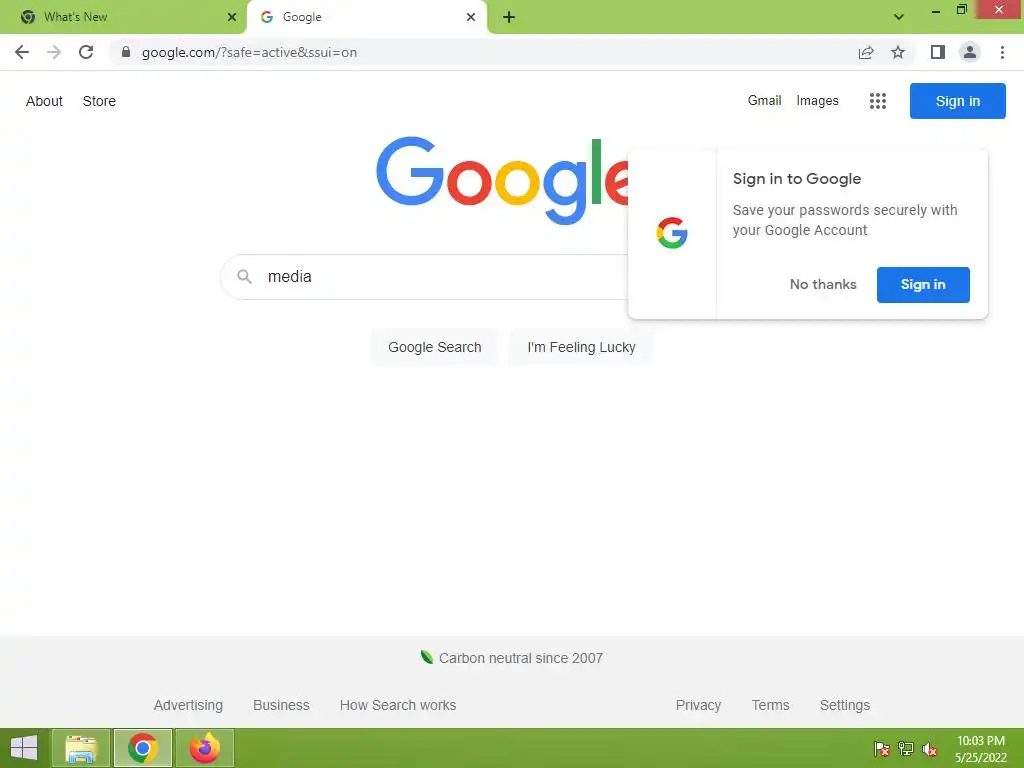Close the Google tab
The image size is (1024, 768).
[x=471, y=17]
